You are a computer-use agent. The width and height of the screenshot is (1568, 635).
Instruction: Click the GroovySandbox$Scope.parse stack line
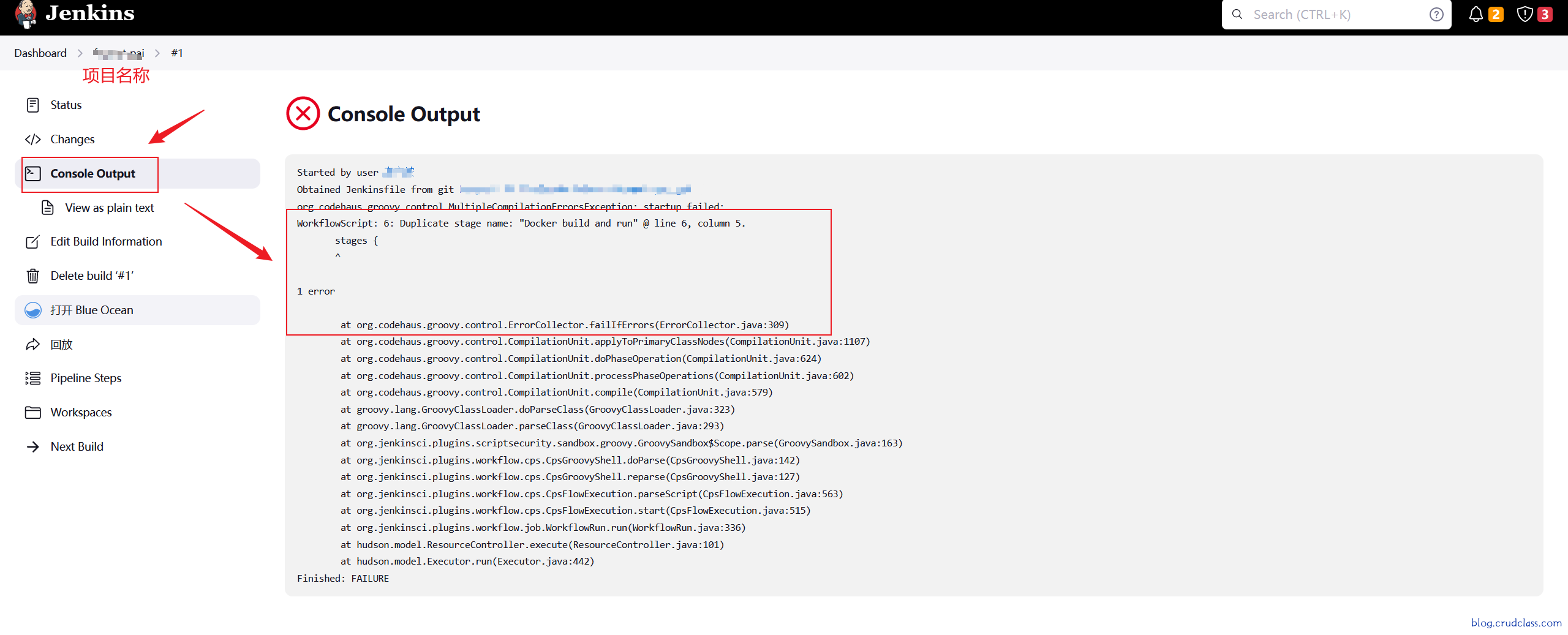[x=622, y=443]
